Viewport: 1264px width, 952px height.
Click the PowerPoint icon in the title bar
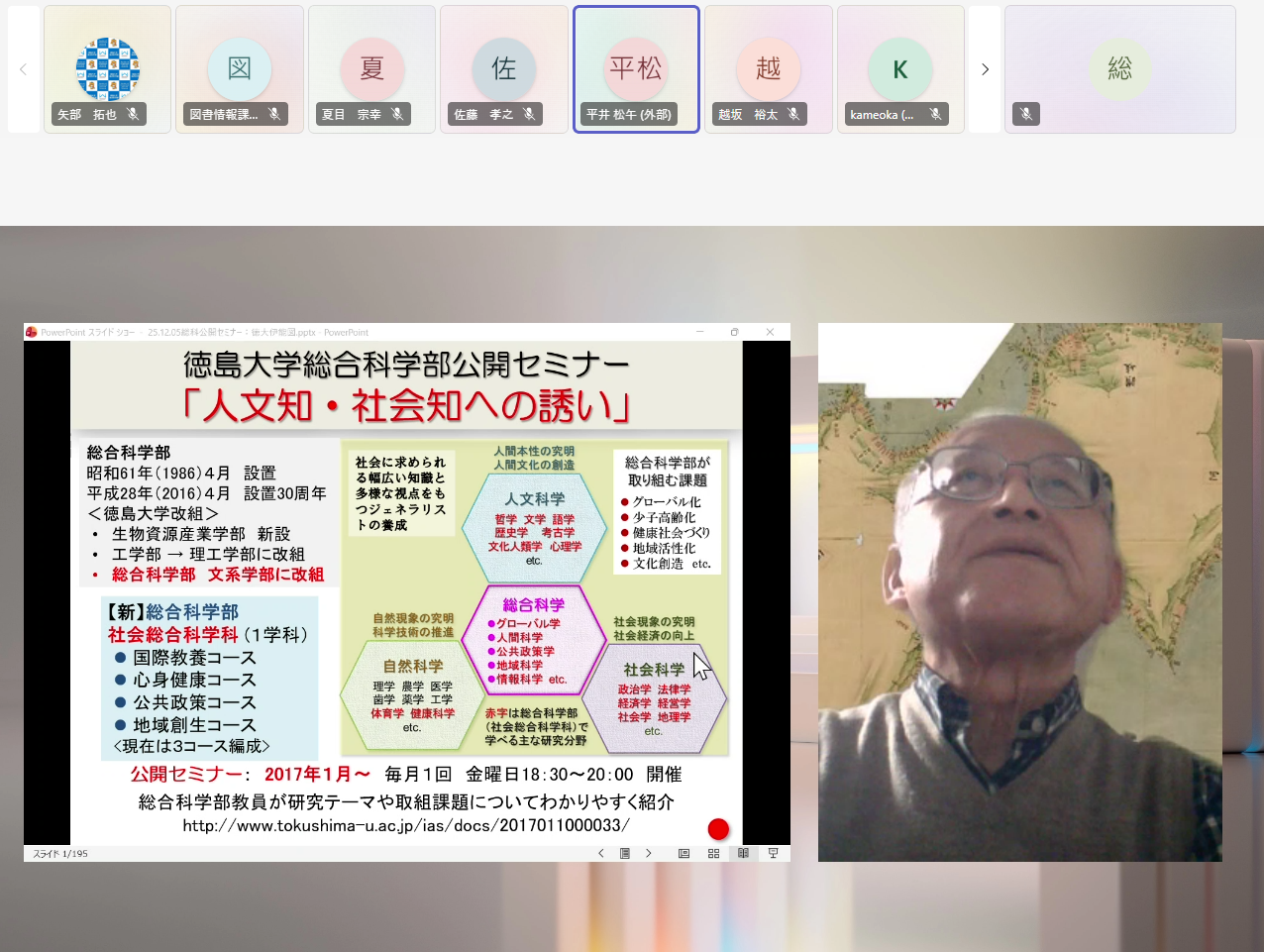[x=31, y=333]
